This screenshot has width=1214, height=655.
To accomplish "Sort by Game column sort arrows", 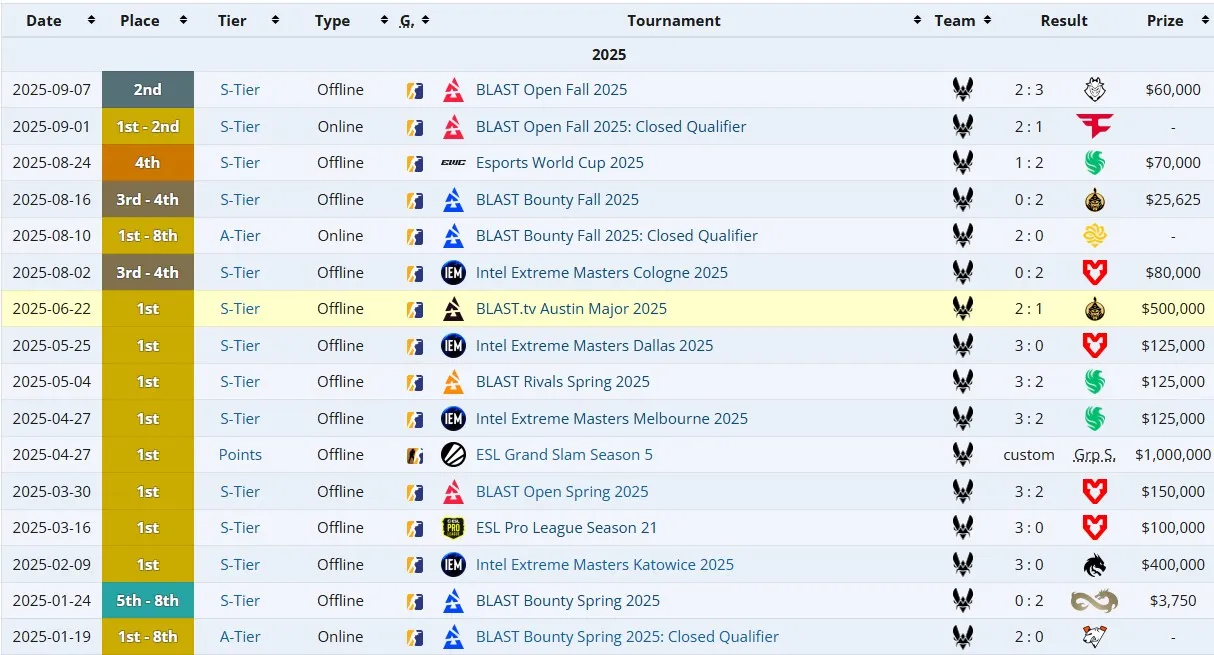I will pyautogui.click(x=425, y=20).
